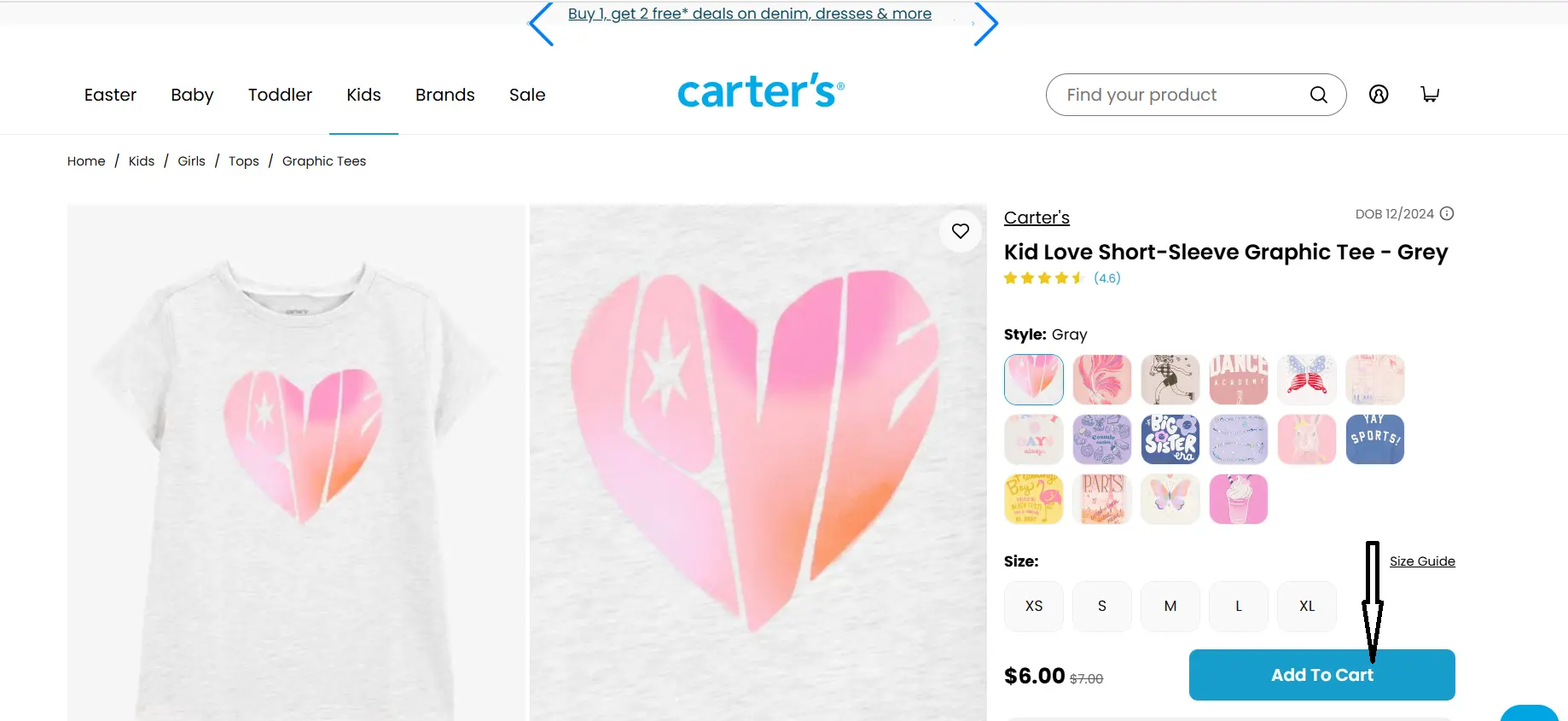Image resolution: width=1568 pixels, height=721 pixels.
Task: Open the account profile icon
Action: point(1379,95)
